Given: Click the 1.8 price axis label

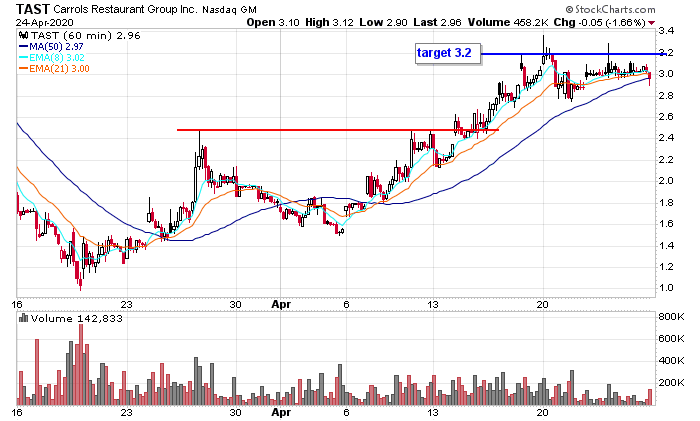Looking at the screenshot, I should (666, 203).
